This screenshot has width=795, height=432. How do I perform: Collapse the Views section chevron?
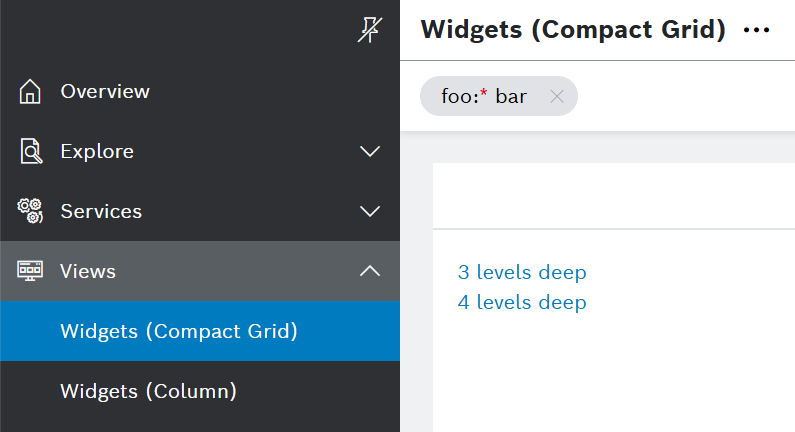[x=370, y=271]
